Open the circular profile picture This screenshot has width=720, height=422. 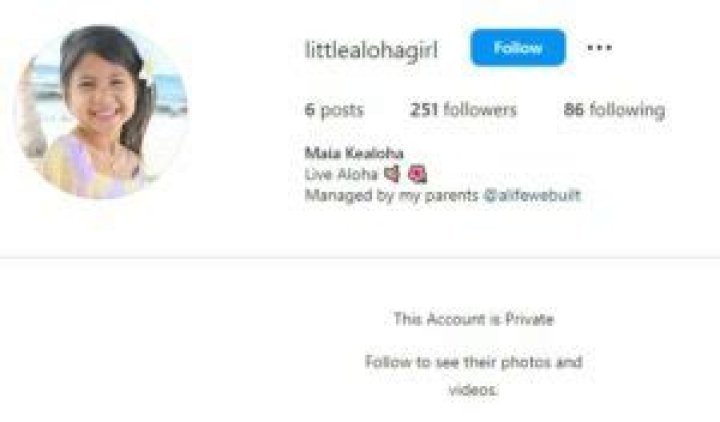[102, 112]
